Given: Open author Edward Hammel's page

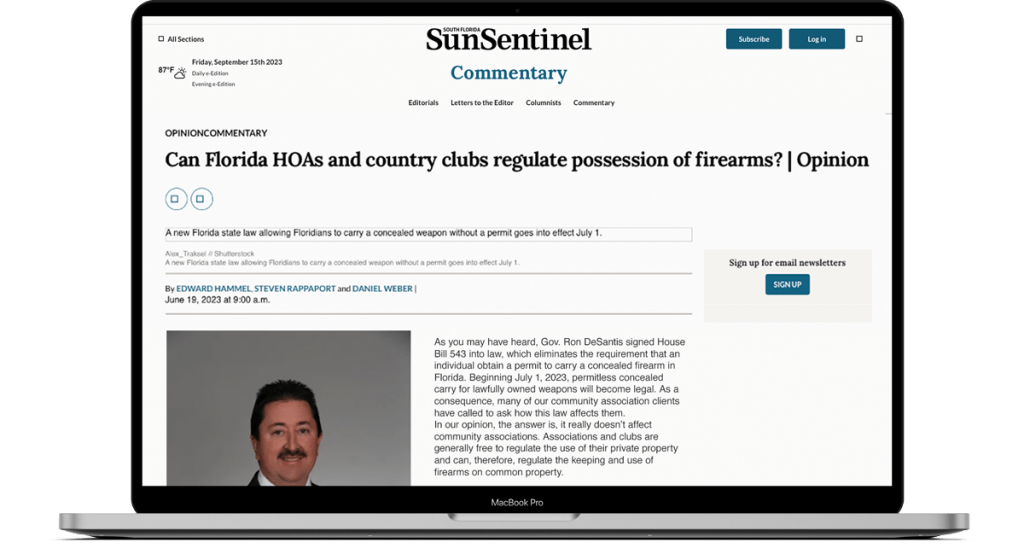Looking at the screenshot, I should click(214, 288).
